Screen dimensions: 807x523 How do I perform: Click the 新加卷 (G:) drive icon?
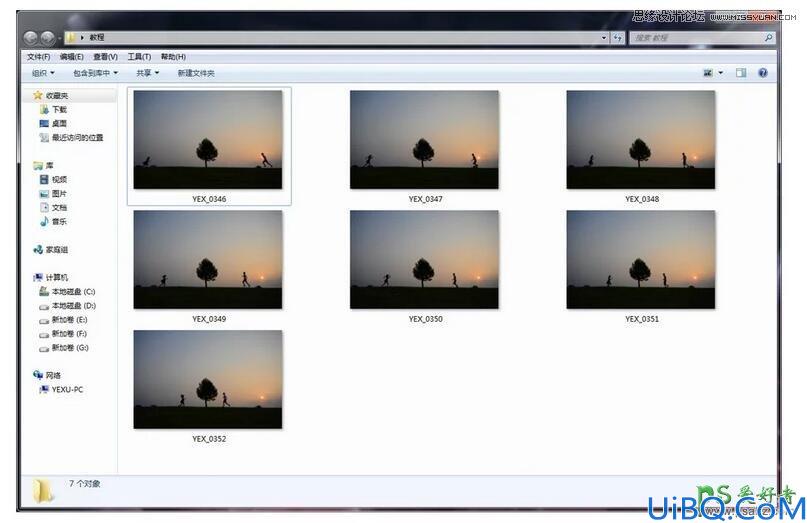(x=44, y=348)
